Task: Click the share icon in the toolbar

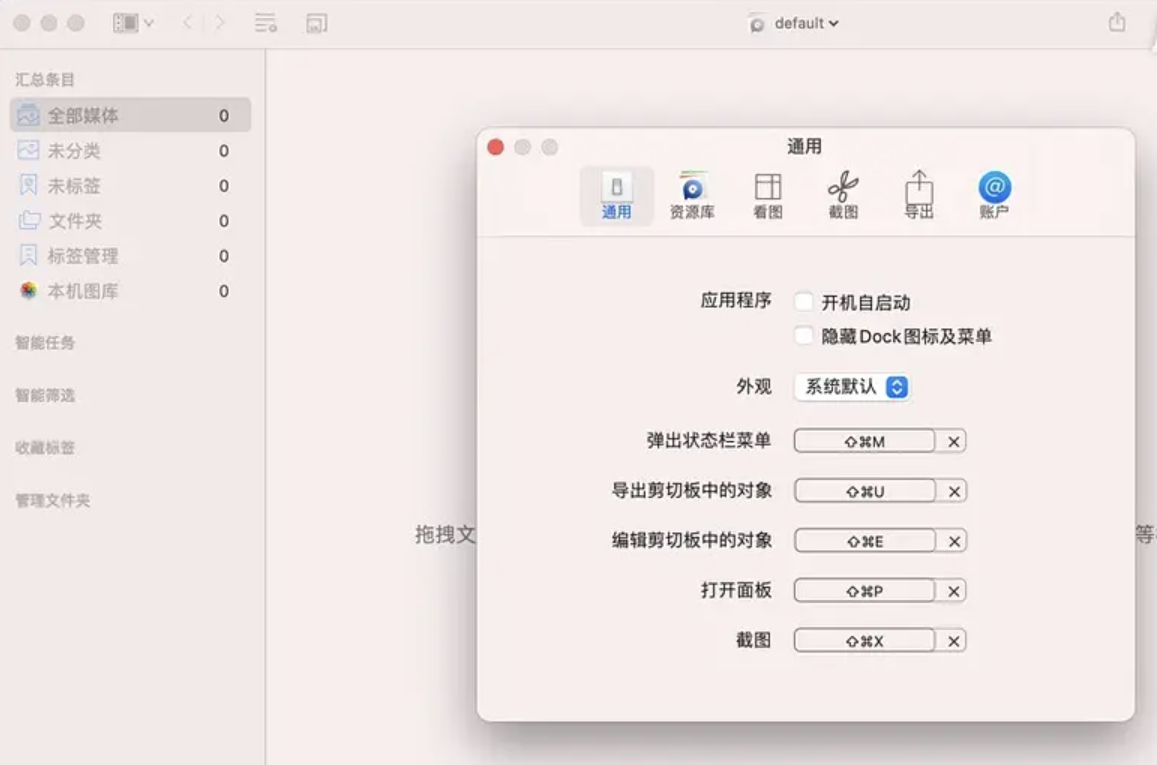Action: pyautogui.click(x=1117, y=20)
